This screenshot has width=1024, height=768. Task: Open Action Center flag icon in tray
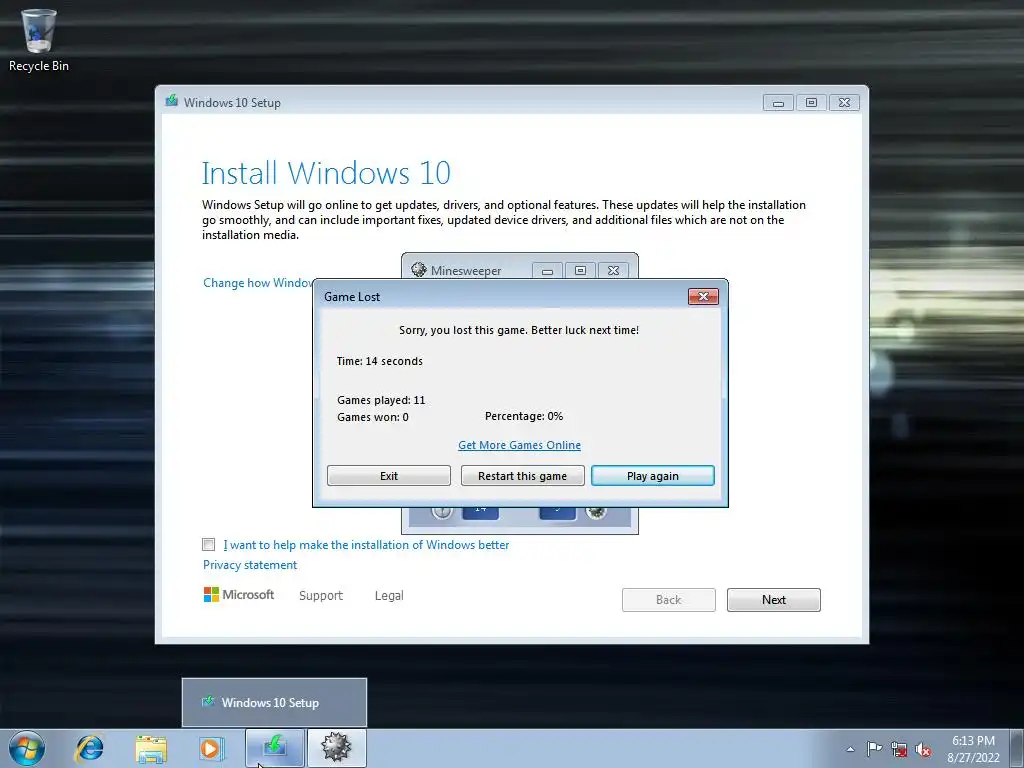(874, 749)
